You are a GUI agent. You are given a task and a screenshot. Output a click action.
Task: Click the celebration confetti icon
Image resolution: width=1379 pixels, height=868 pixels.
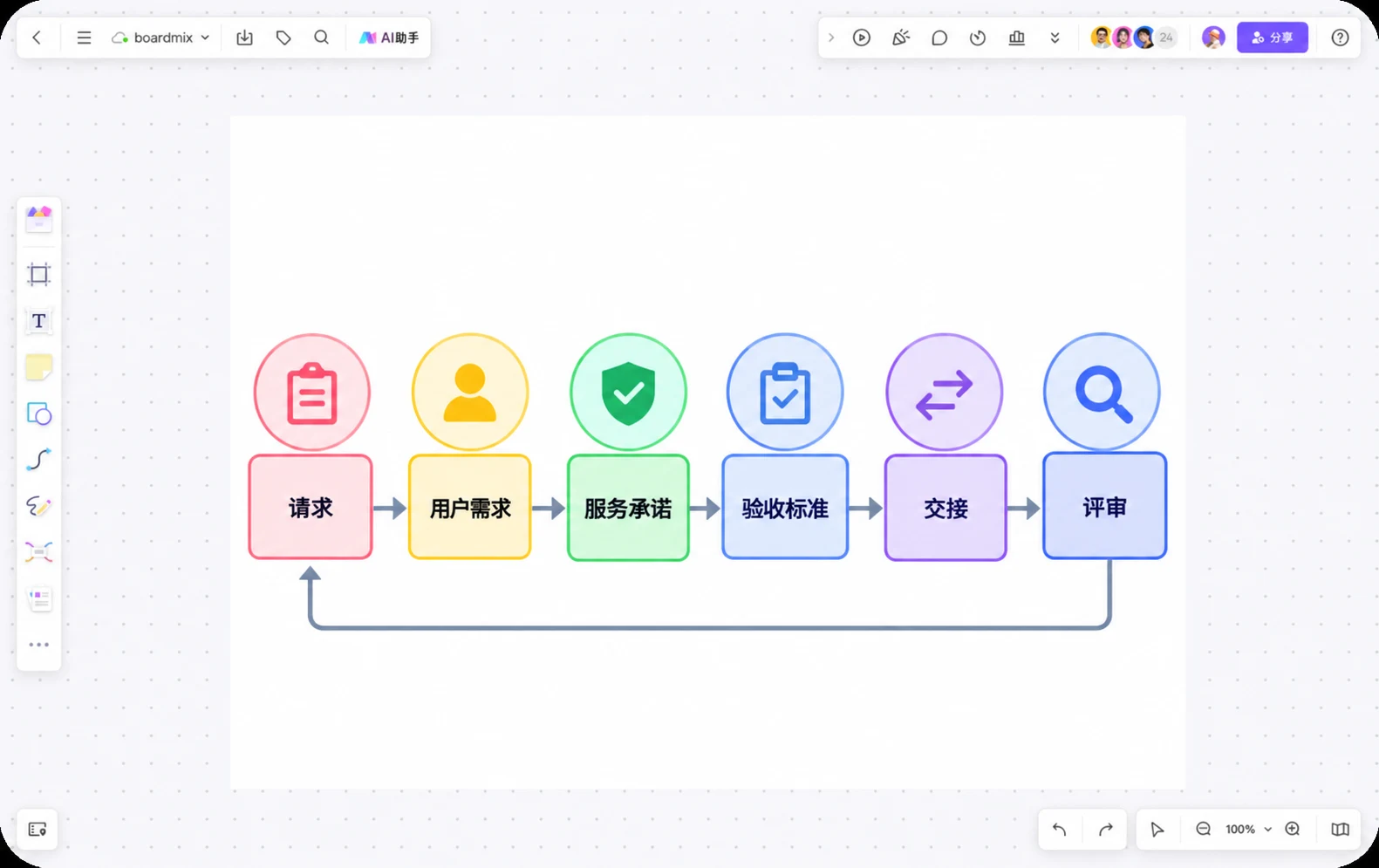[901, 38]
